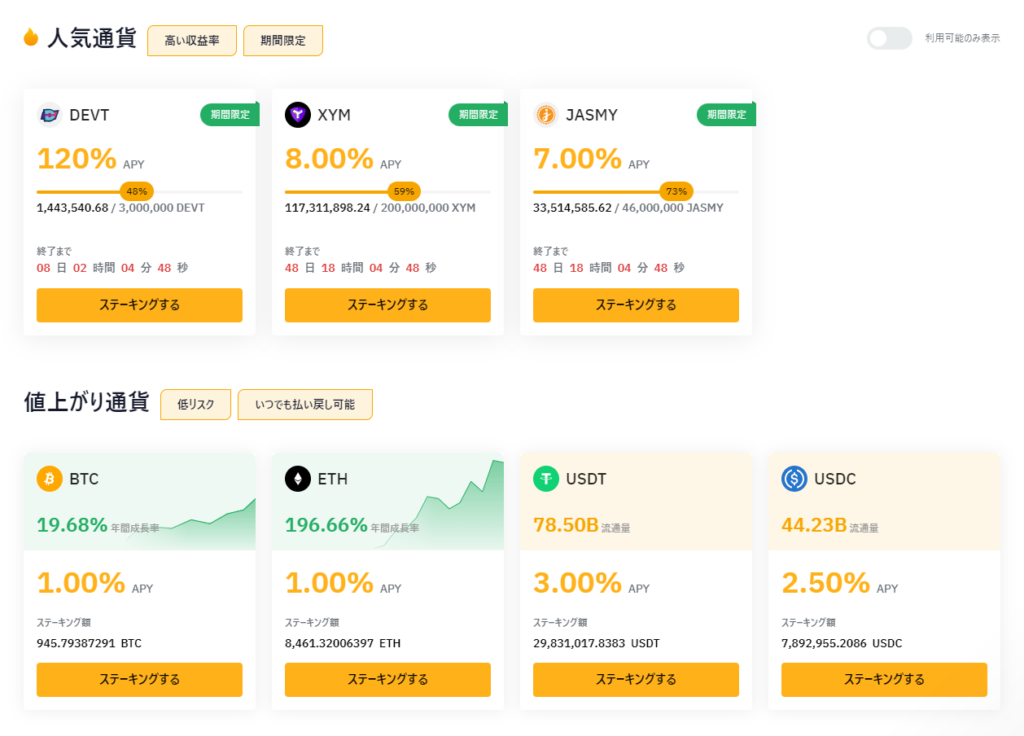This screenshot has height=736, width=1024.
Task: Click the 29,831,017.8383 USDT staking amount
Action: 596,643
